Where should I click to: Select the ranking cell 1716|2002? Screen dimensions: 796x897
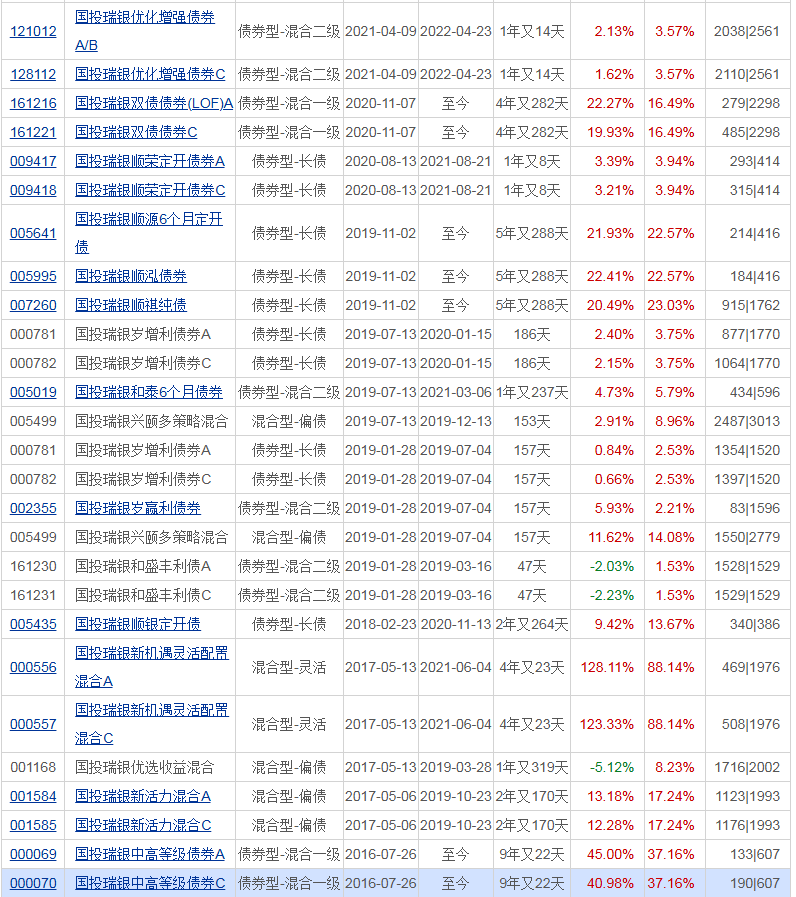click(x=747, y=768)
